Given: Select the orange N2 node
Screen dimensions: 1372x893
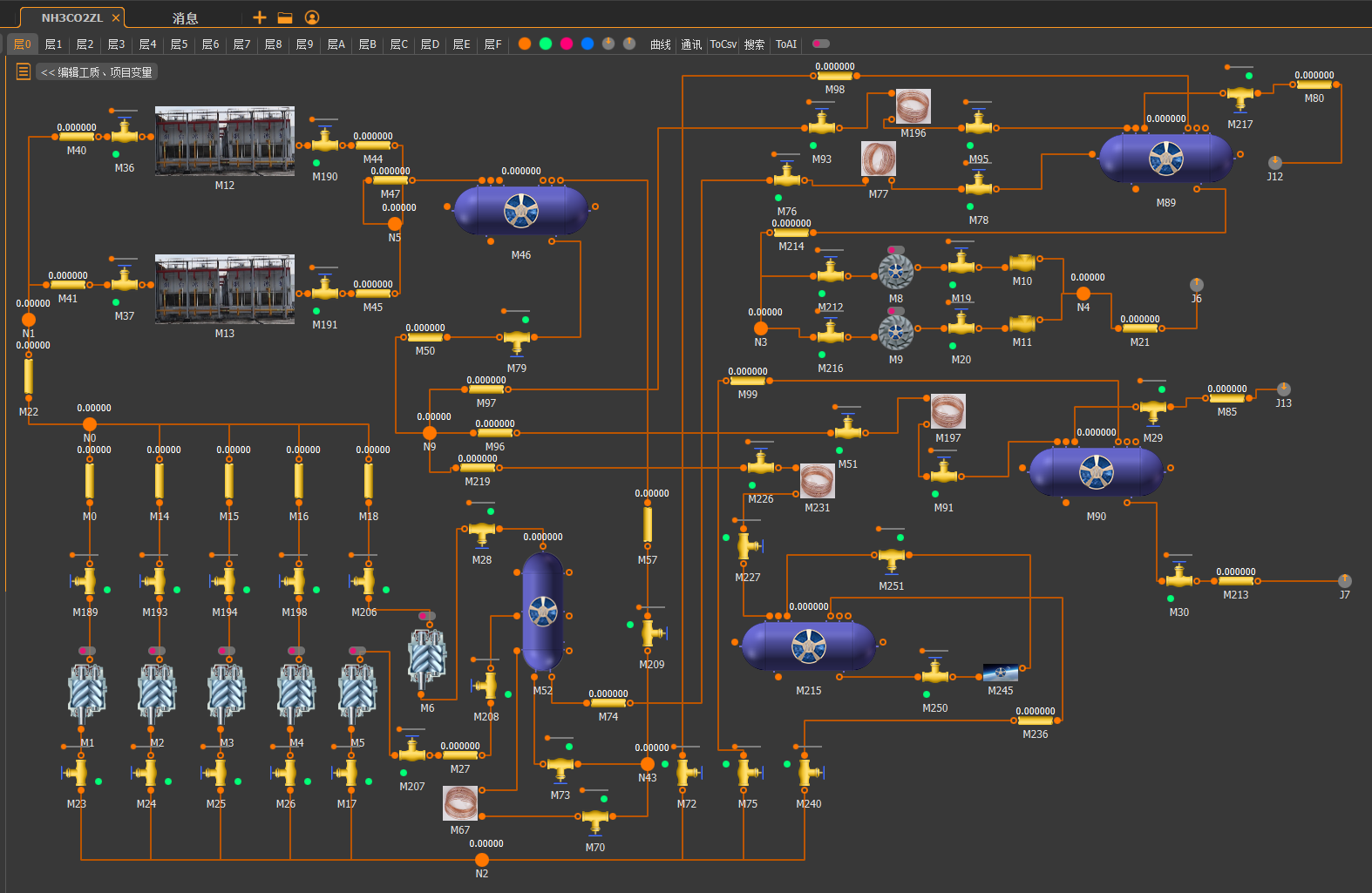Looking at the screenshot, I should (x=482, y=860).
